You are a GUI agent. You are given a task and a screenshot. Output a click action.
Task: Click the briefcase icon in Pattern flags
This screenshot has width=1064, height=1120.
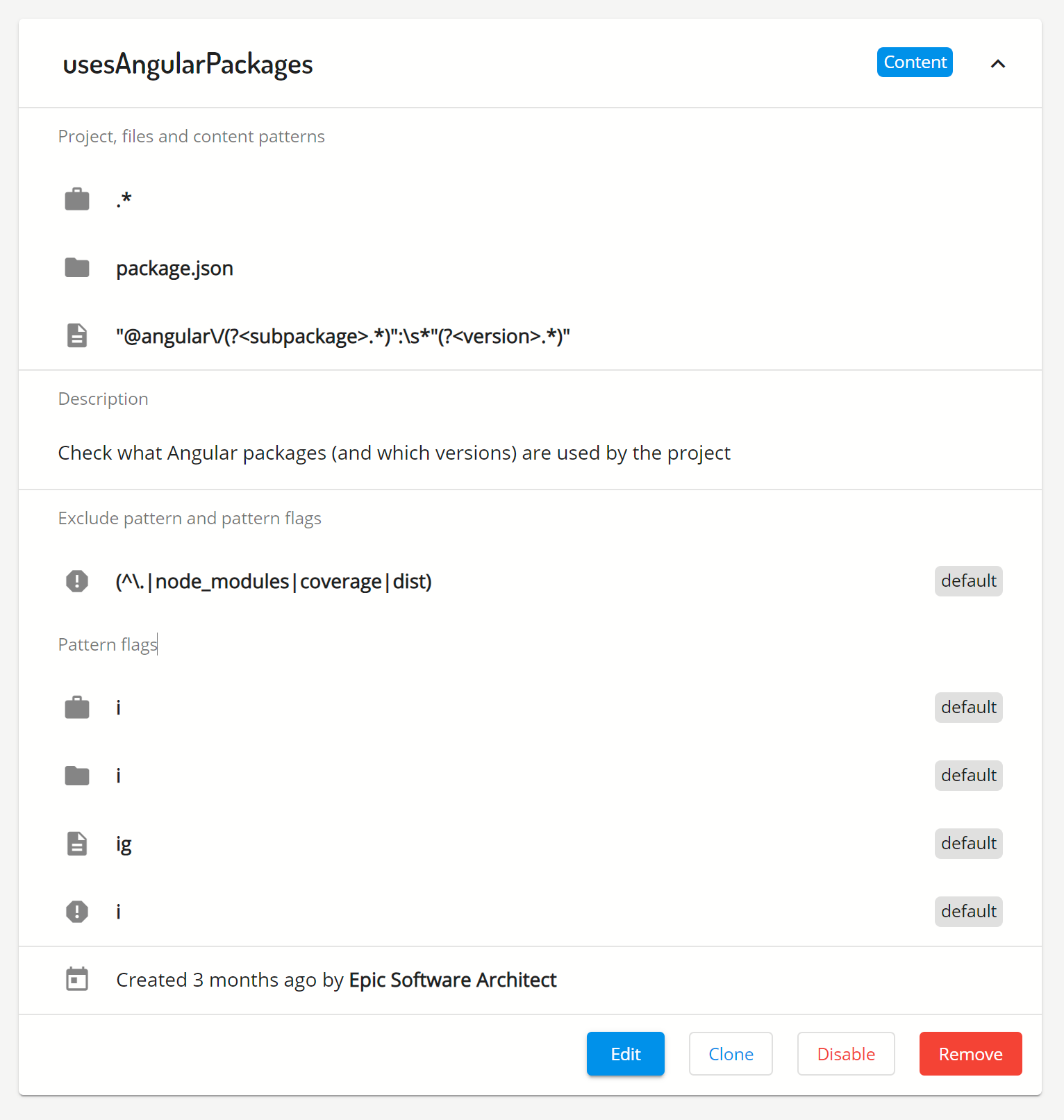77,708
